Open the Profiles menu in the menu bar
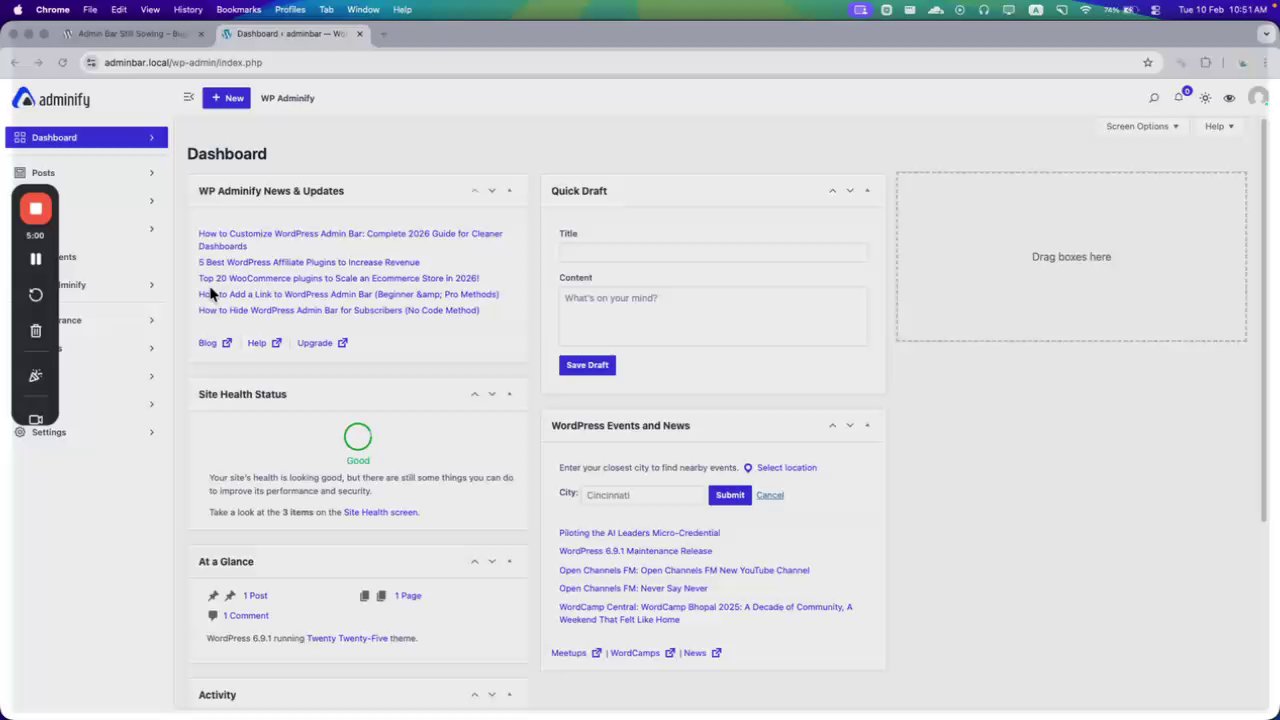The width and height of the screenshot is (1280, 720). (290, 9)
